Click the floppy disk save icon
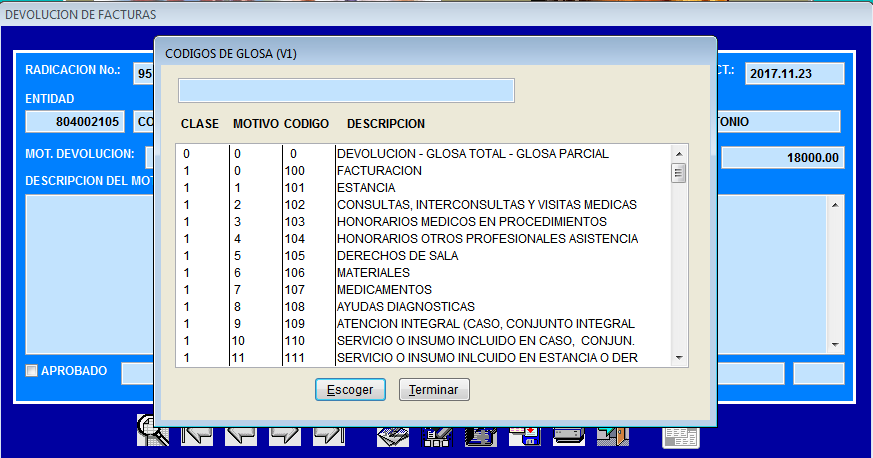Image resolution: width=873 pixels, height=458 pixels. pos(525,436)
